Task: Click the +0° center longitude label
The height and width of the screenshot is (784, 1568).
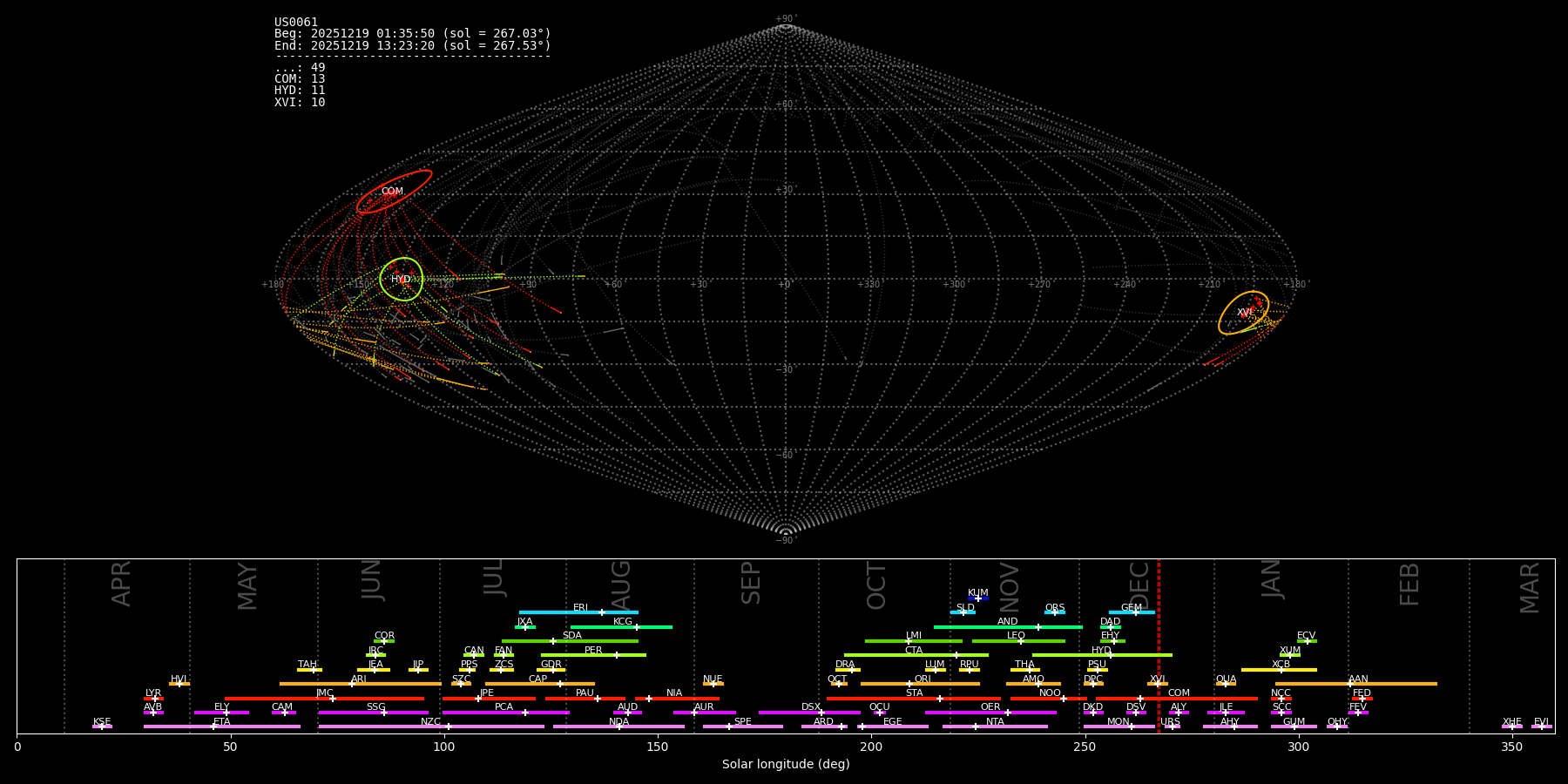Action: tap(784, 285)
